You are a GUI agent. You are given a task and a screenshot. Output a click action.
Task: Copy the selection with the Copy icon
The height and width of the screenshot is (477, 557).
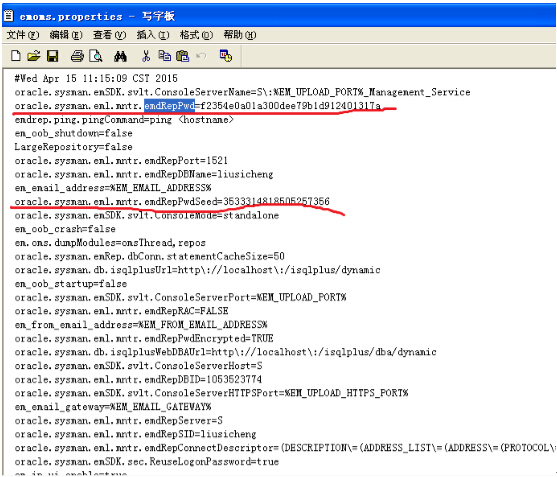[164, 56]
